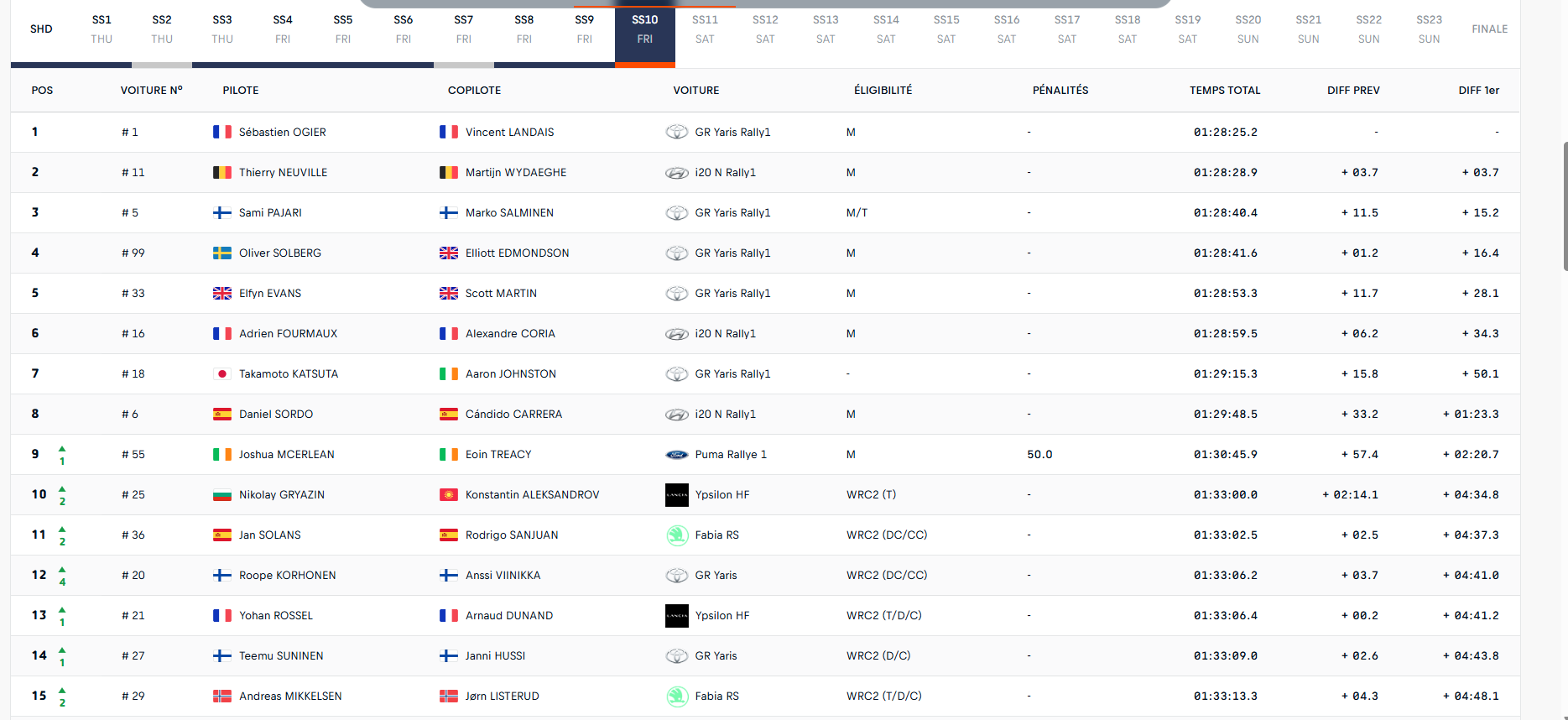Viewport: 1568px width, 720px height.
Task: Click co-driver name Cándido CARRERA
Action: [x=514, y=415]
